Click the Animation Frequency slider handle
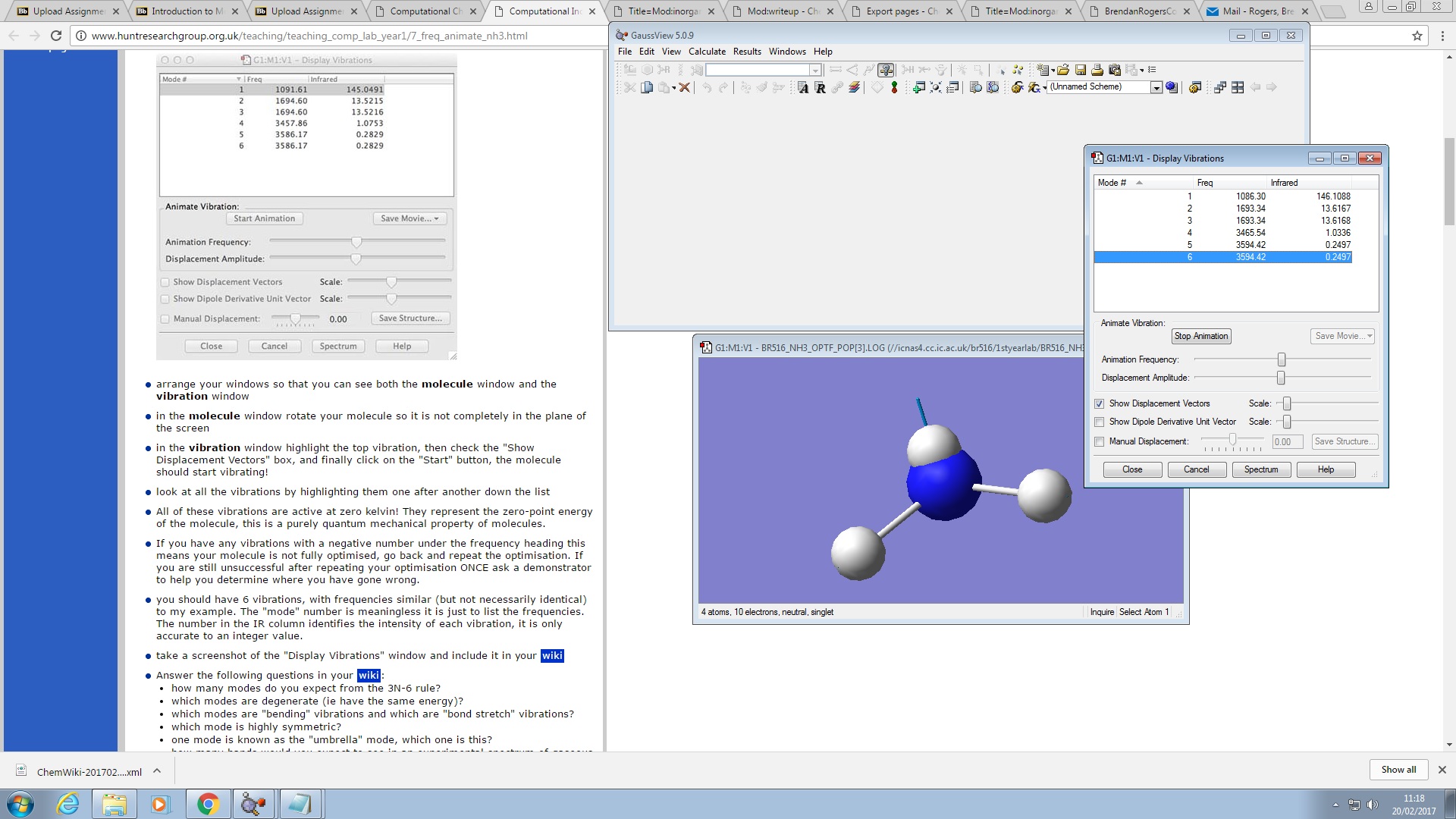 [x=1282, y=360]
